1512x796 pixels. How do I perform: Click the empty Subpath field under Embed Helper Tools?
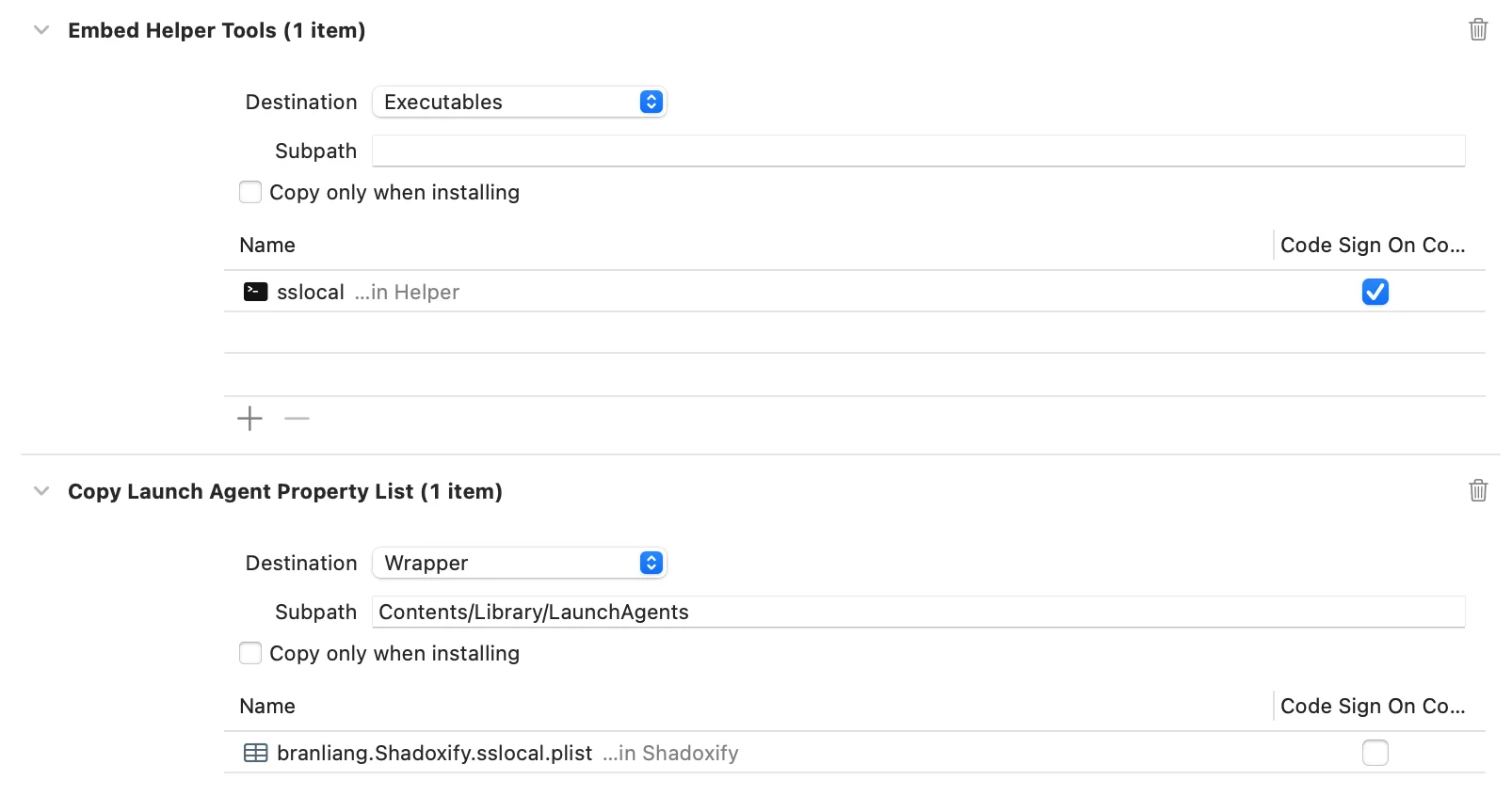918,151
